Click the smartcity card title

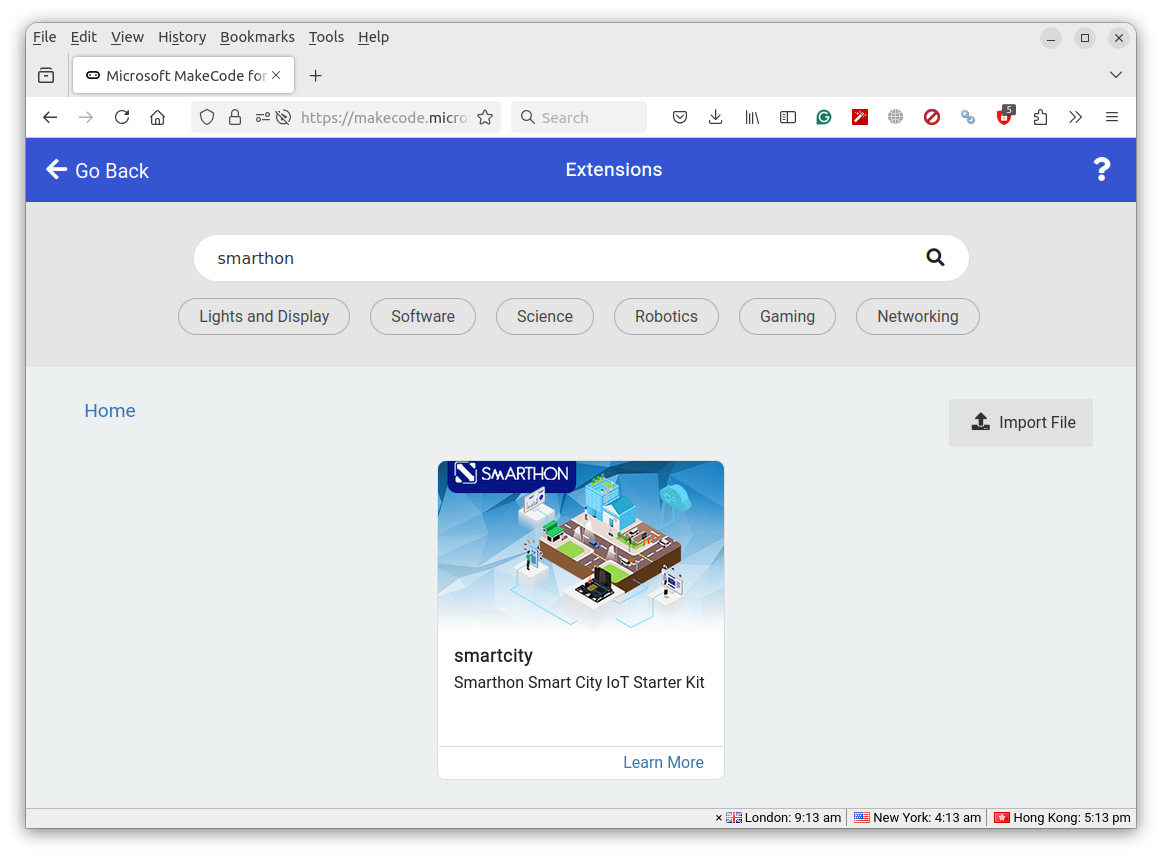[x=494, y=656]
